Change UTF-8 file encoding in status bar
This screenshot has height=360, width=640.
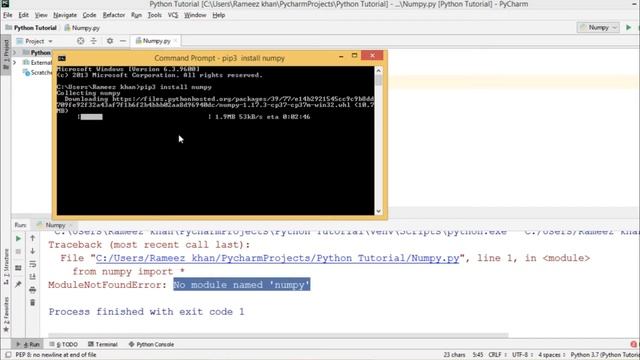coord(522,355)
